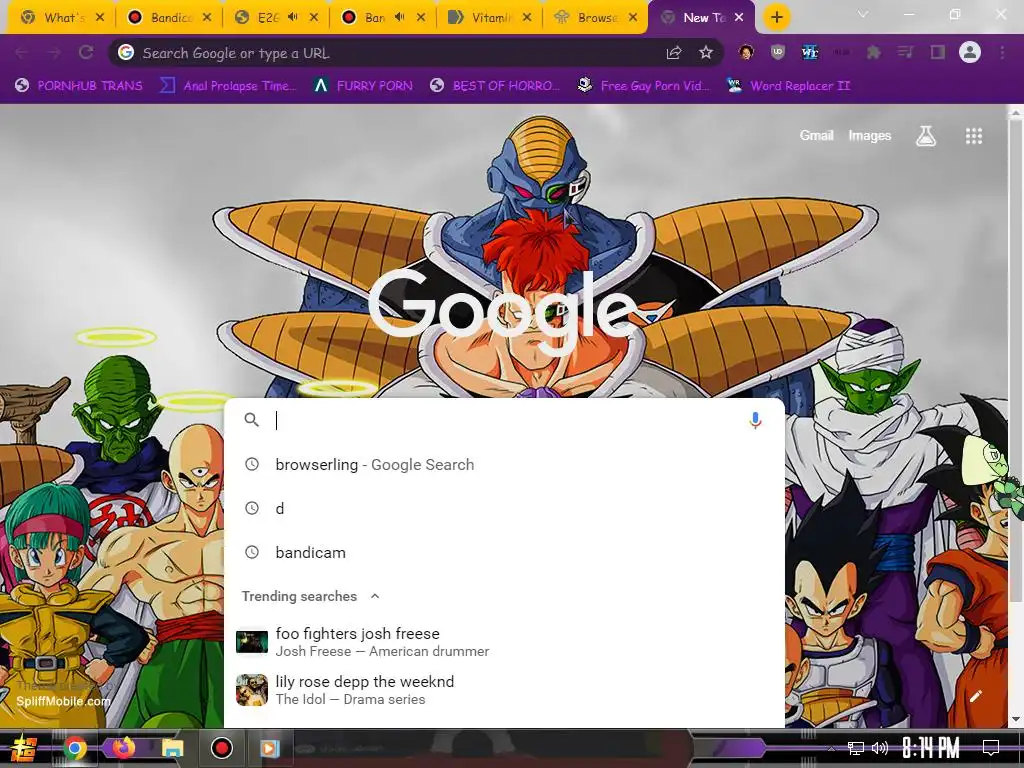Viewport: 1024px width, 768px height.
Task: Reload the current page
Action: tap(86, 53)
